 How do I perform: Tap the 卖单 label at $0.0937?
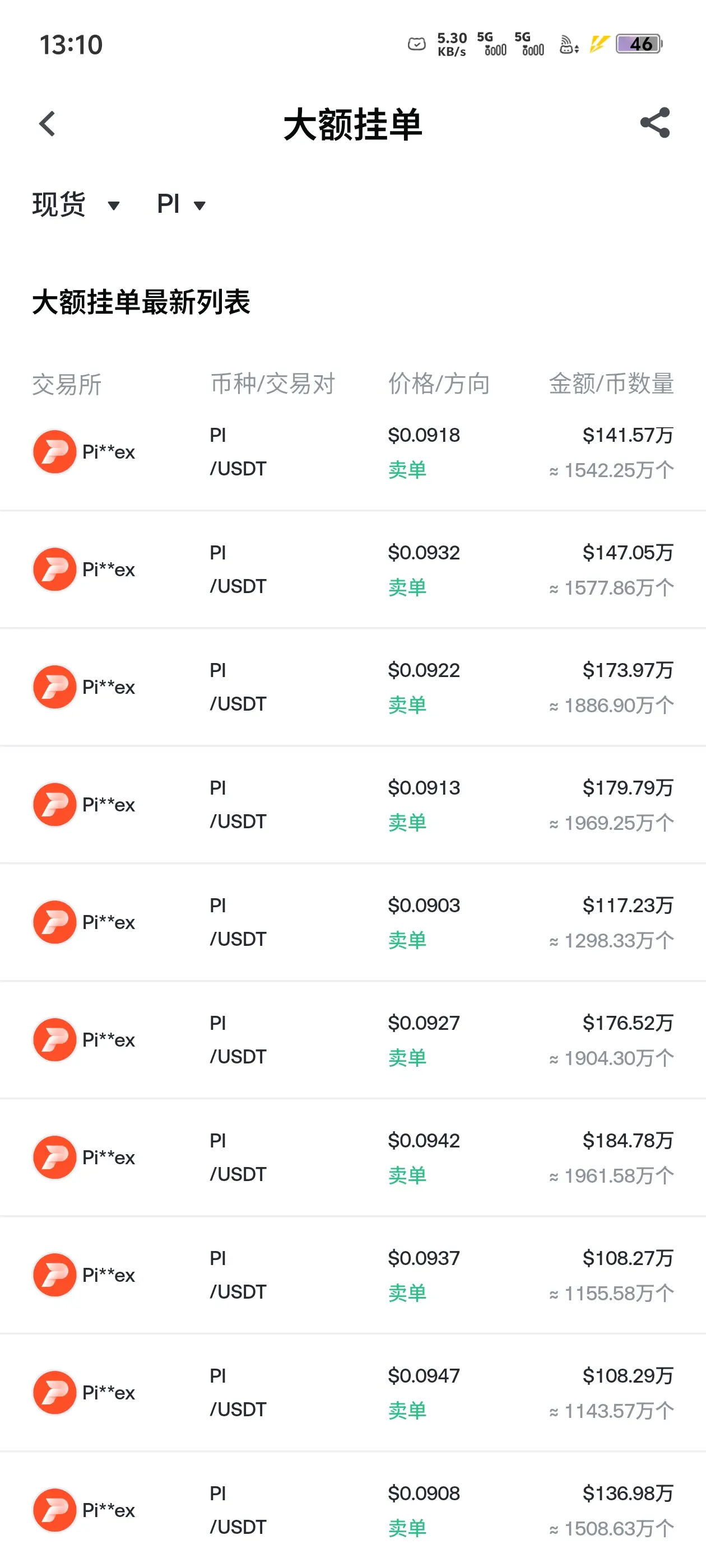tap(407, 1292)
